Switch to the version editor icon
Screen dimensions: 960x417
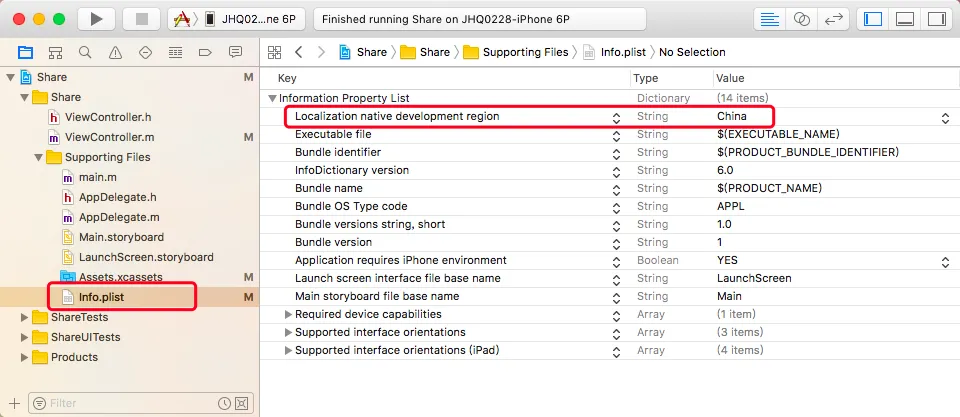point(833,19)
